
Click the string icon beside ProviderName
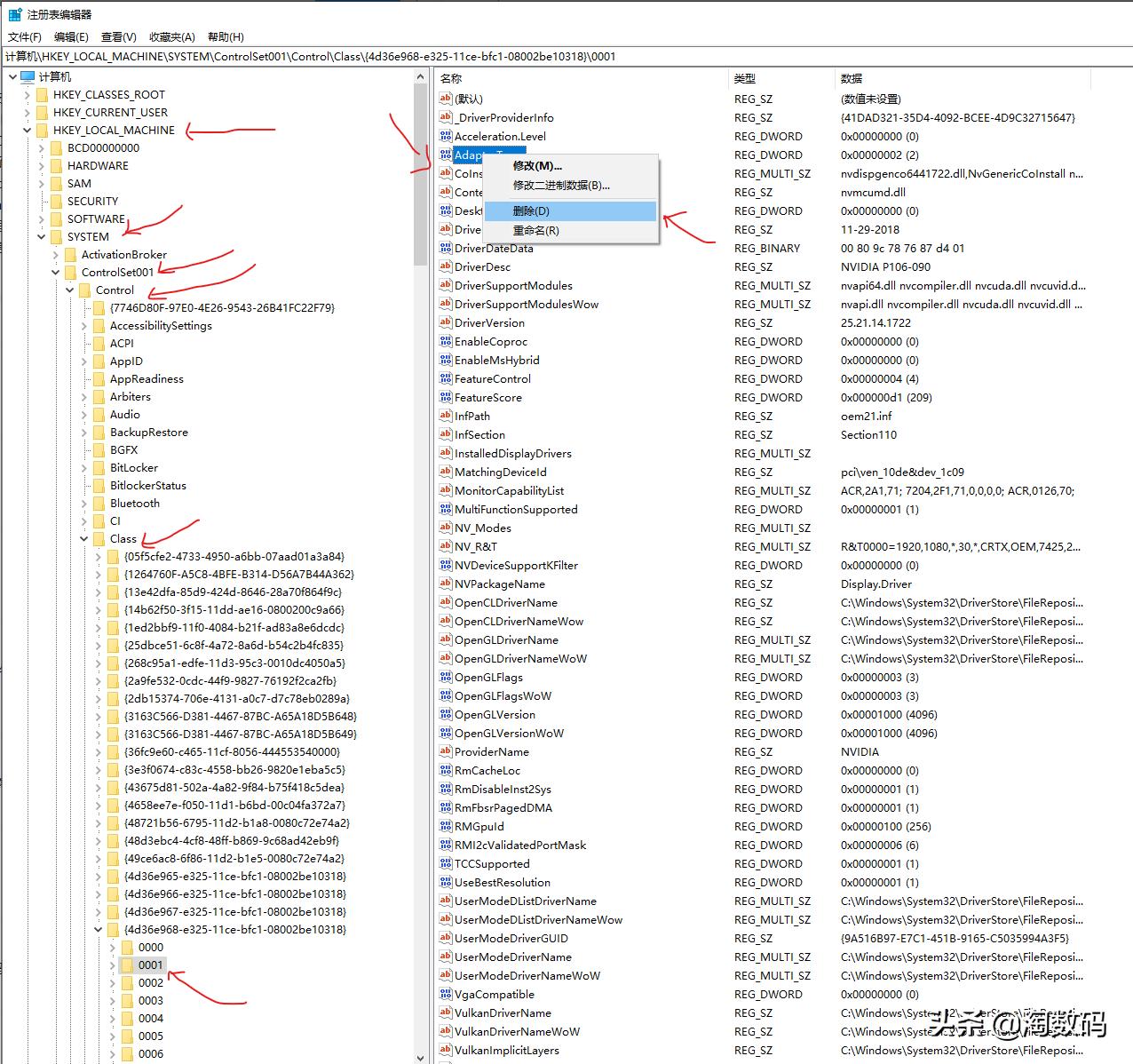(x=446, y=751)
